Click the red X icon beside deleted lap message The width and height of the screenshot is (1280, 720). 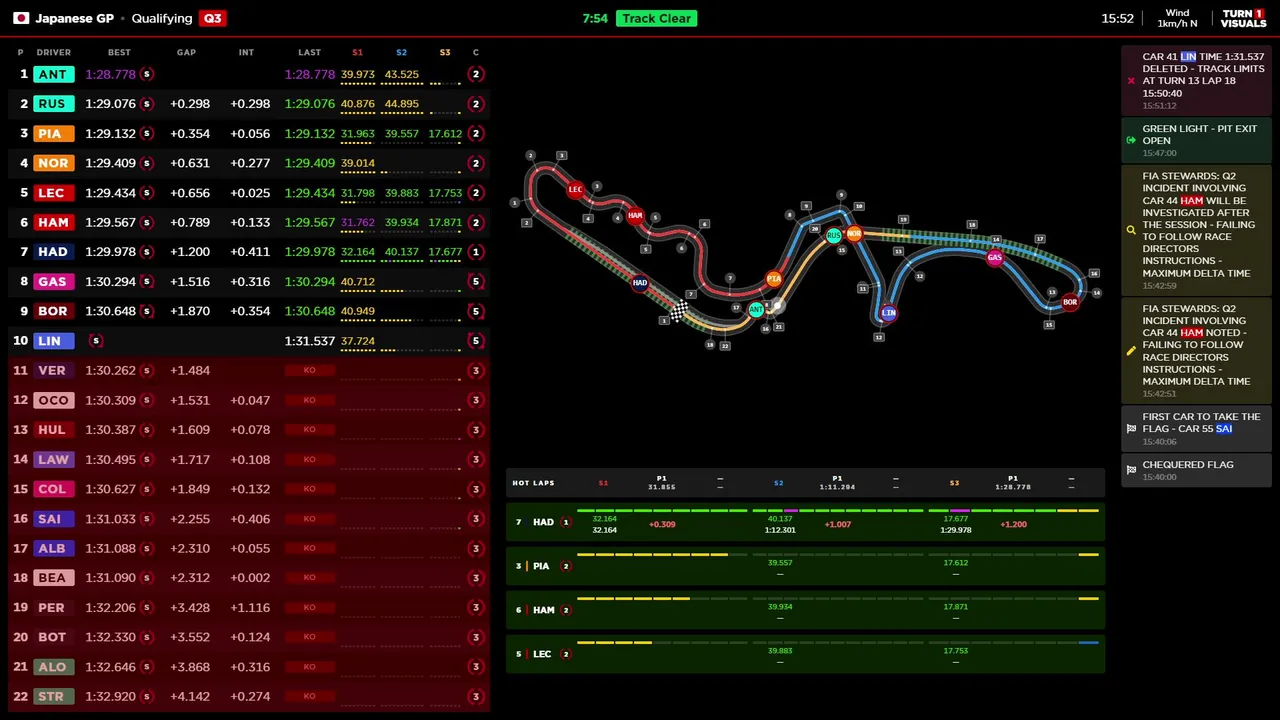1131,81
